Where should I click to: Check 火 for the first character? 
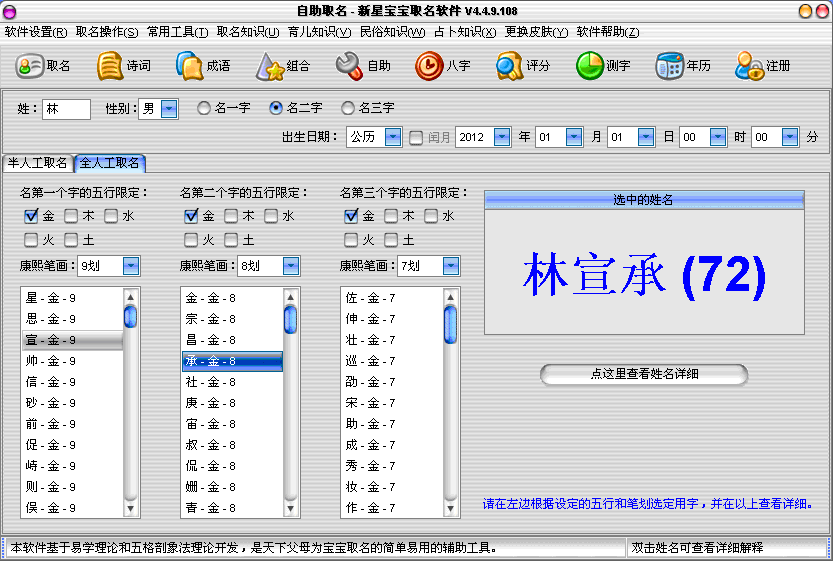pyautogui.click(x=31, y=240)
